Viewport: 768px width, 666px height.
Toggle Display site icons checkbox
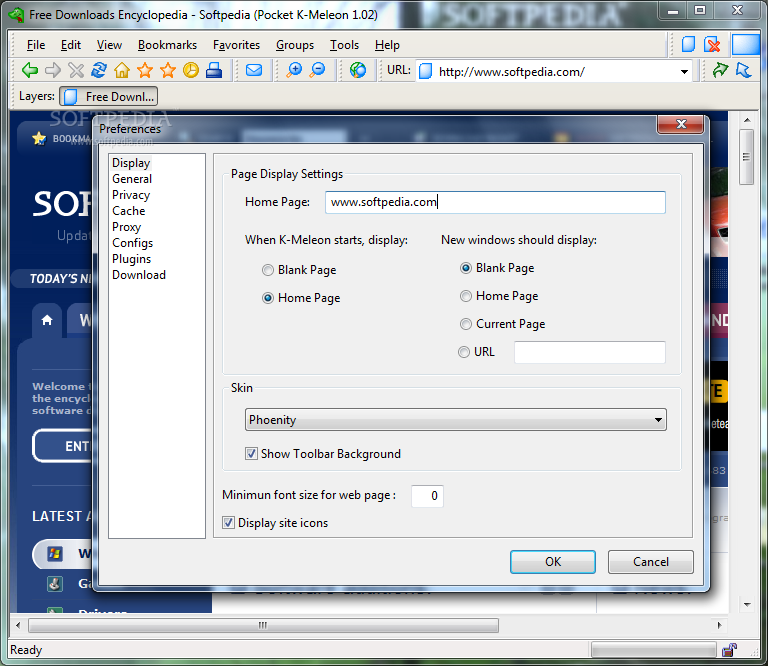tap(228, 523)
